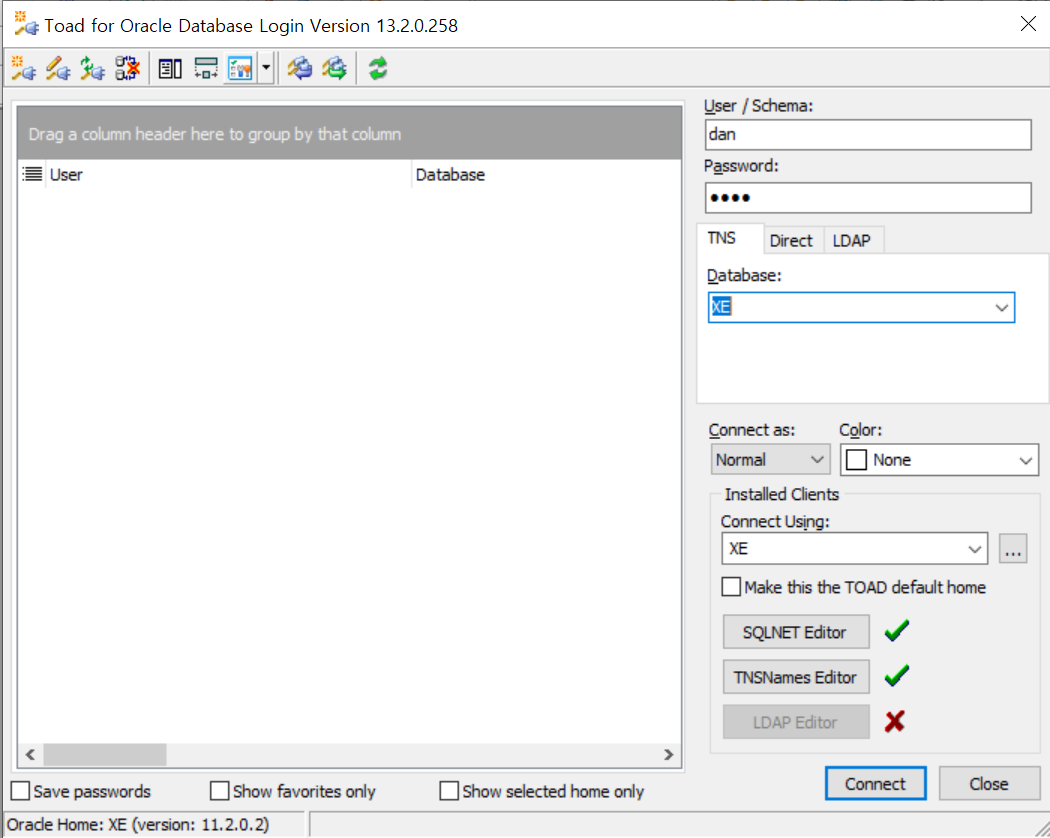
Task: Click the horizontal scrollbar right arrow
Action: (668, 754)
